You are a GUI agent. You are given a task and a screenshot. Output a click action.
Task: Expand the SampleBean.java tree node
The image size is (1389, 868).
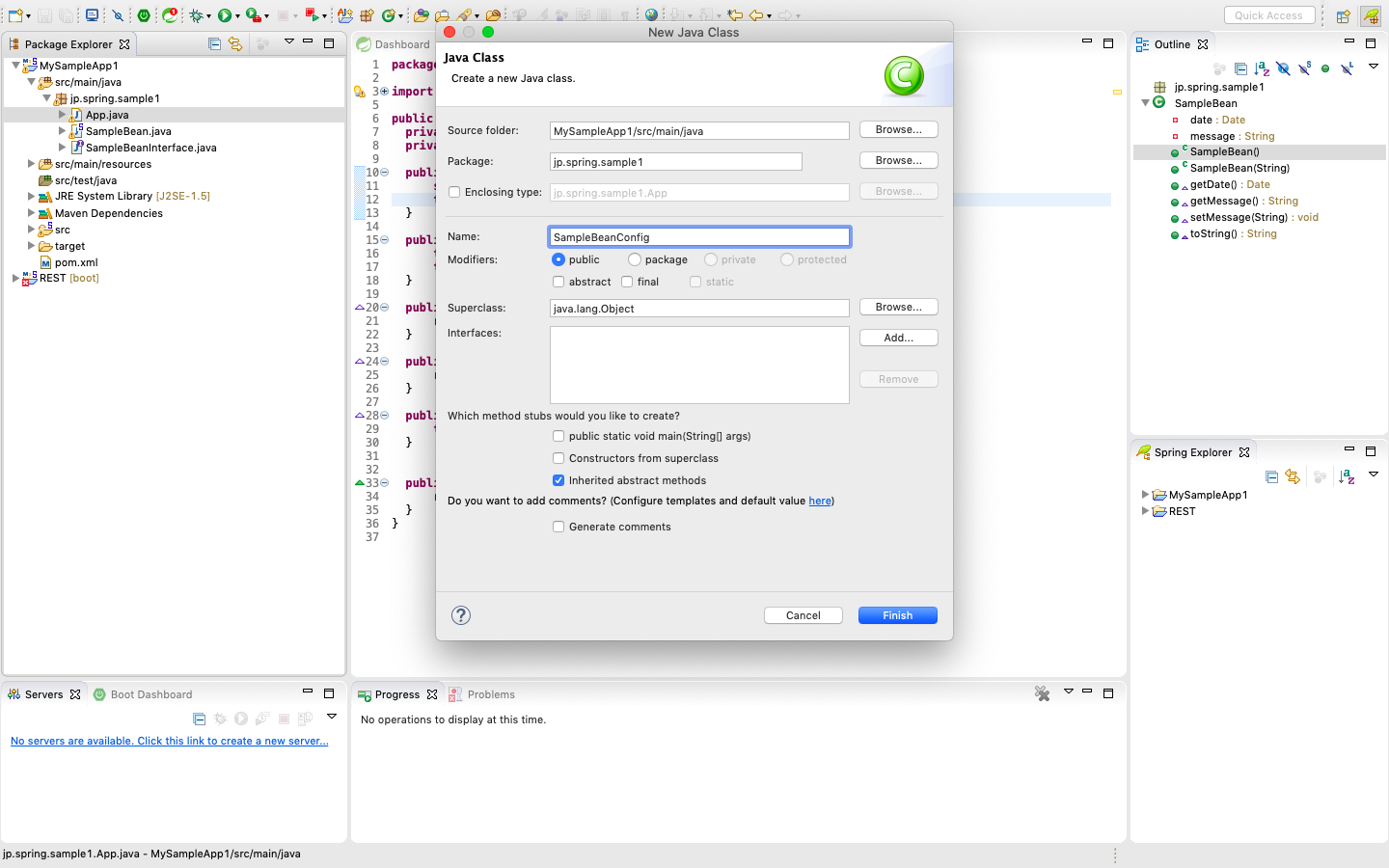[63, 131]
